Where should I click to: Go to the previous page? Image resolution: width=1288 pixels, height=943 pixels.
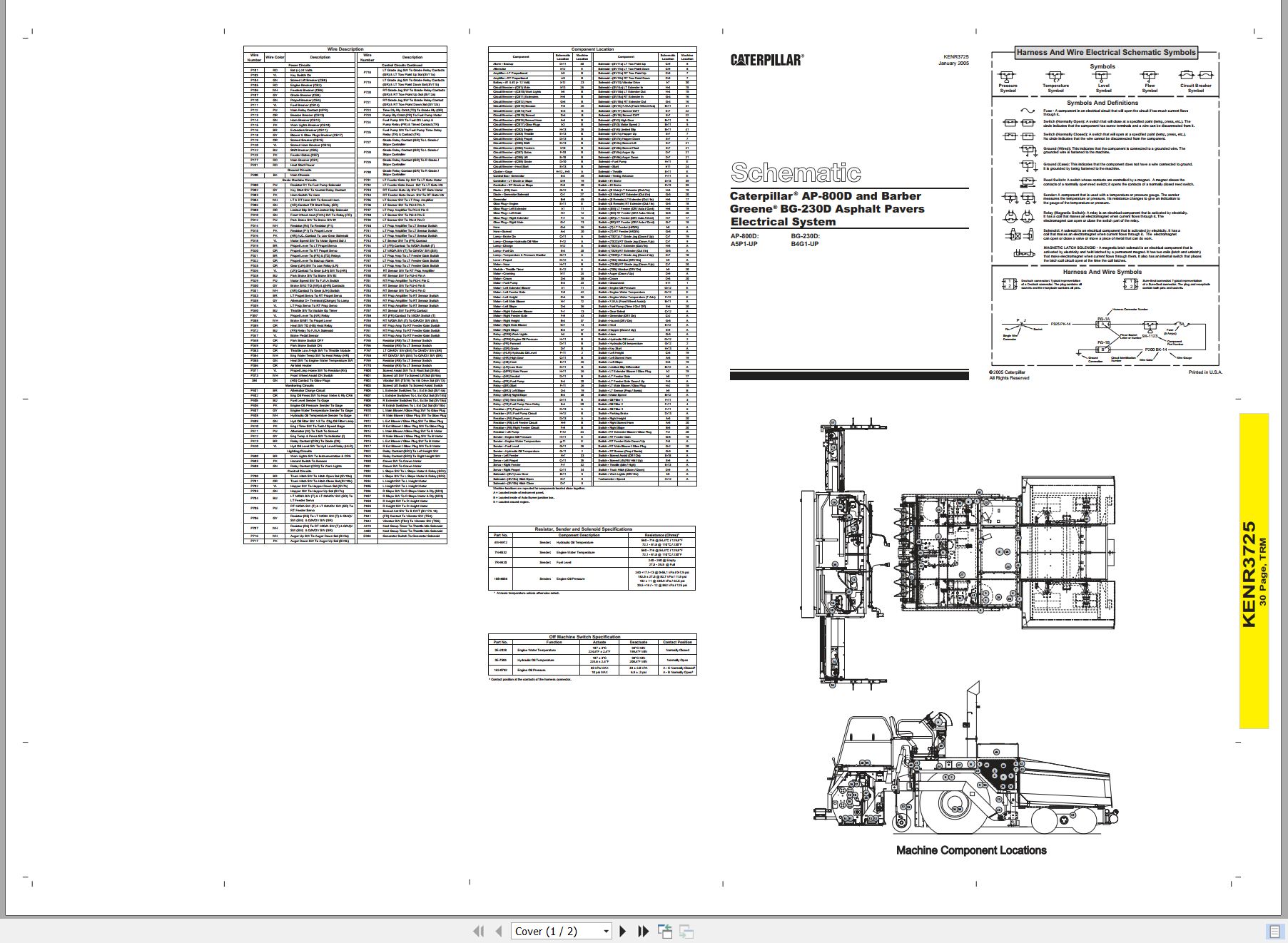(498, 931)
